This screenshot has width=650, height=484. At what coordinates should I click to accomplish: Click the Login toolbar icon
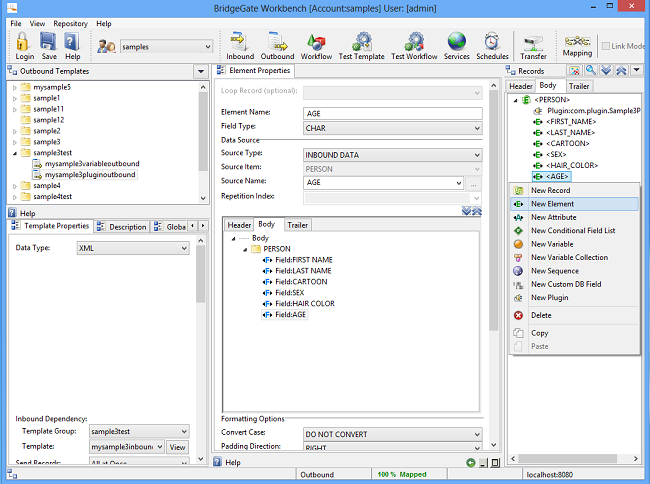click(x=24, y=46)
